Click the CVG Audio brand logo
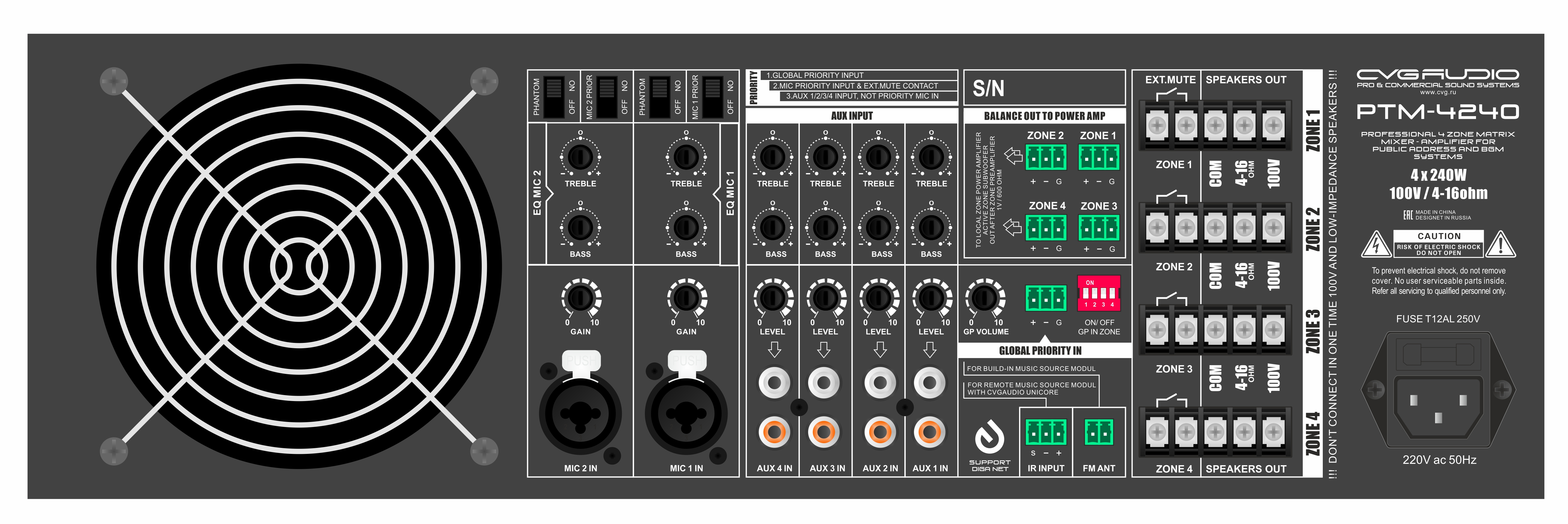 1438,75
